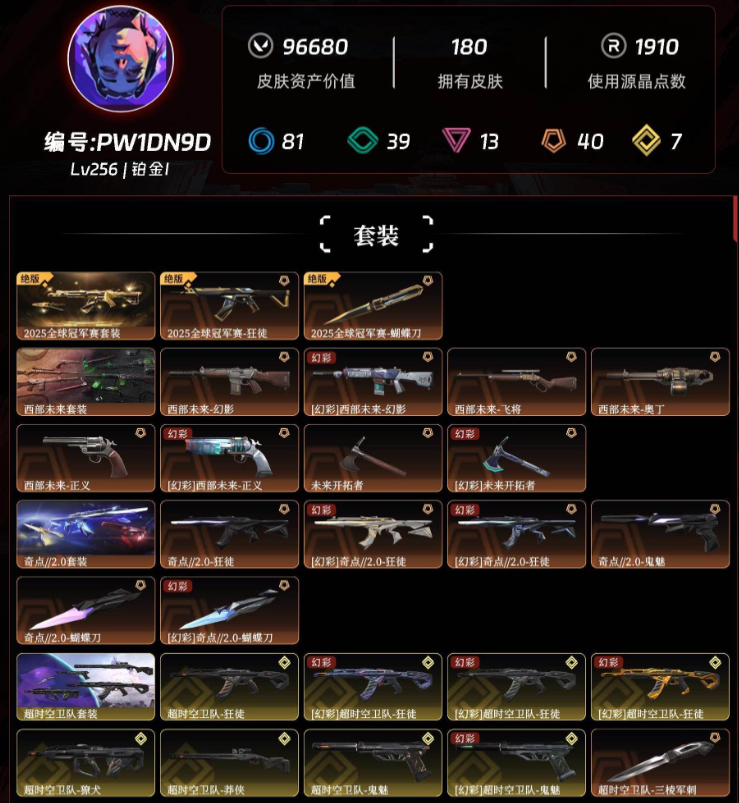The width and height of the screenshot is (739, 803).
Task: Click the 皮肤资产价值 96680 stat
Action: (306, 61)
